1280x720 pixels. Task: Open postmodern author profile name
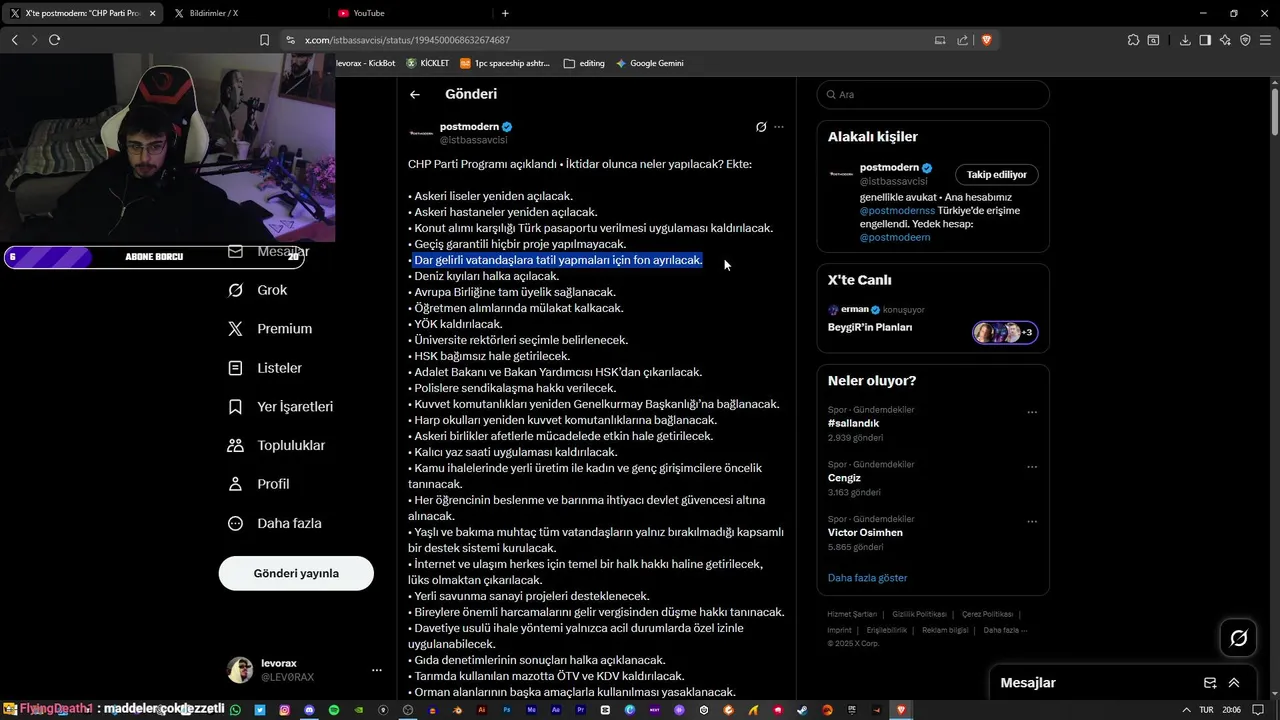point(469,127)
